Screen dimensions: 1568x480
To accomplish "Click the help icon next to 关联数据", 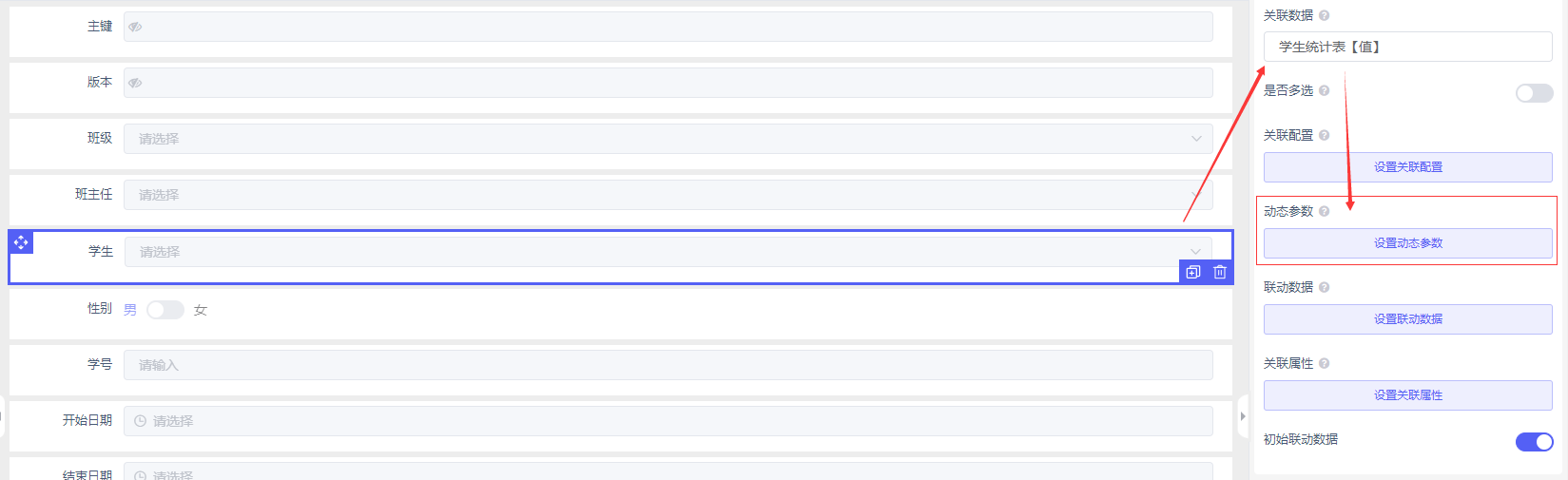I will click(1324, 15).
